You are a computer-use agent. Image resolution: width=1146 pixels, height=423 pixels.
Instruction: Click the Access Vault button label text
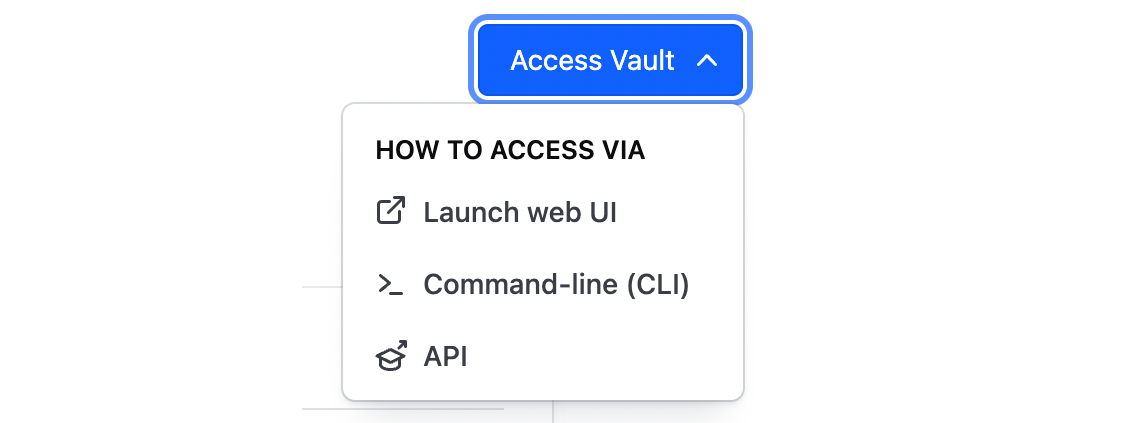coord(592,61)
